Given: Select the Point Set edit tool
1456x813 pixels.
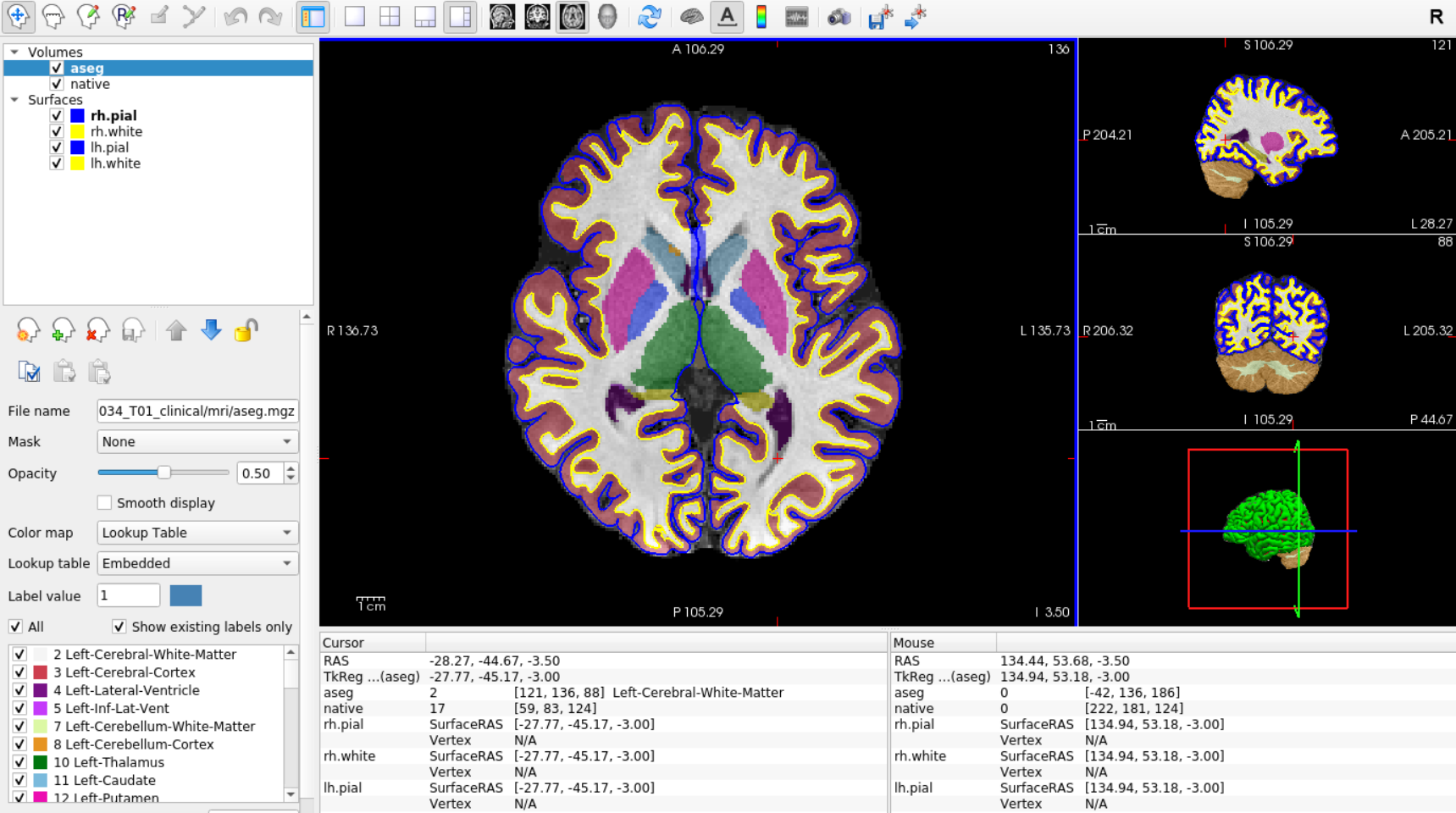Looking at the screenshot, I should click(x=194, y=16).
